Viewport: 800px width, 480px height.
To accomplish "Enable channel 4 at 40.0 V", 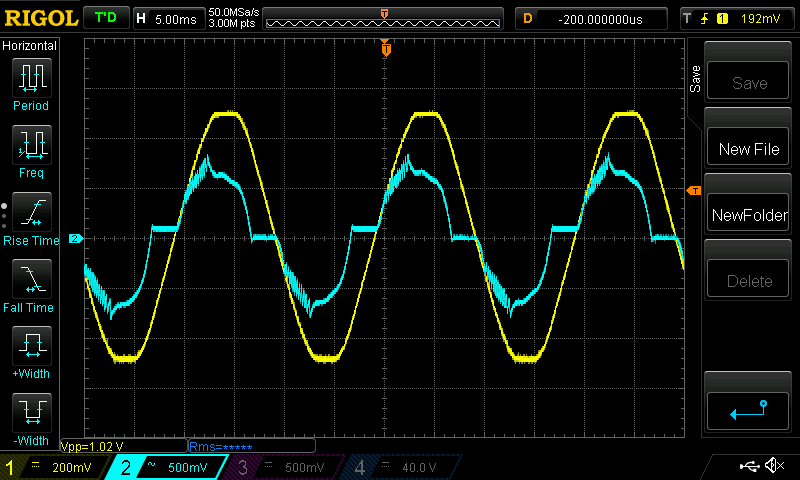I will [401, 467].
